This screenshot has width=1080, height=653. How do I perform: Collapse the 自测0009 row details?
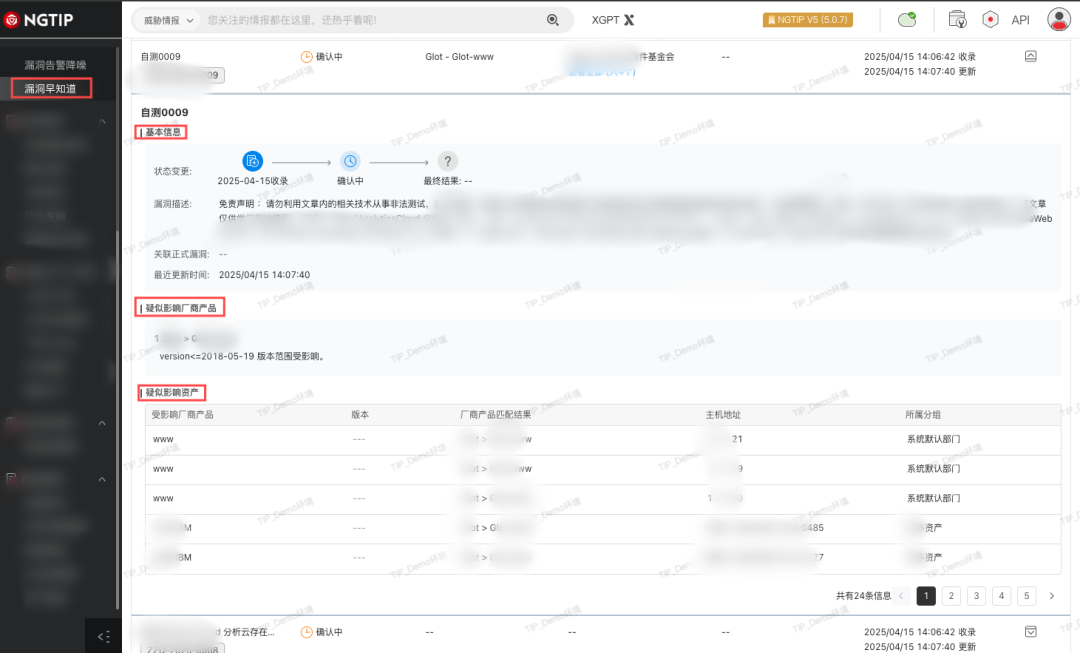[x=1031, y=57]
